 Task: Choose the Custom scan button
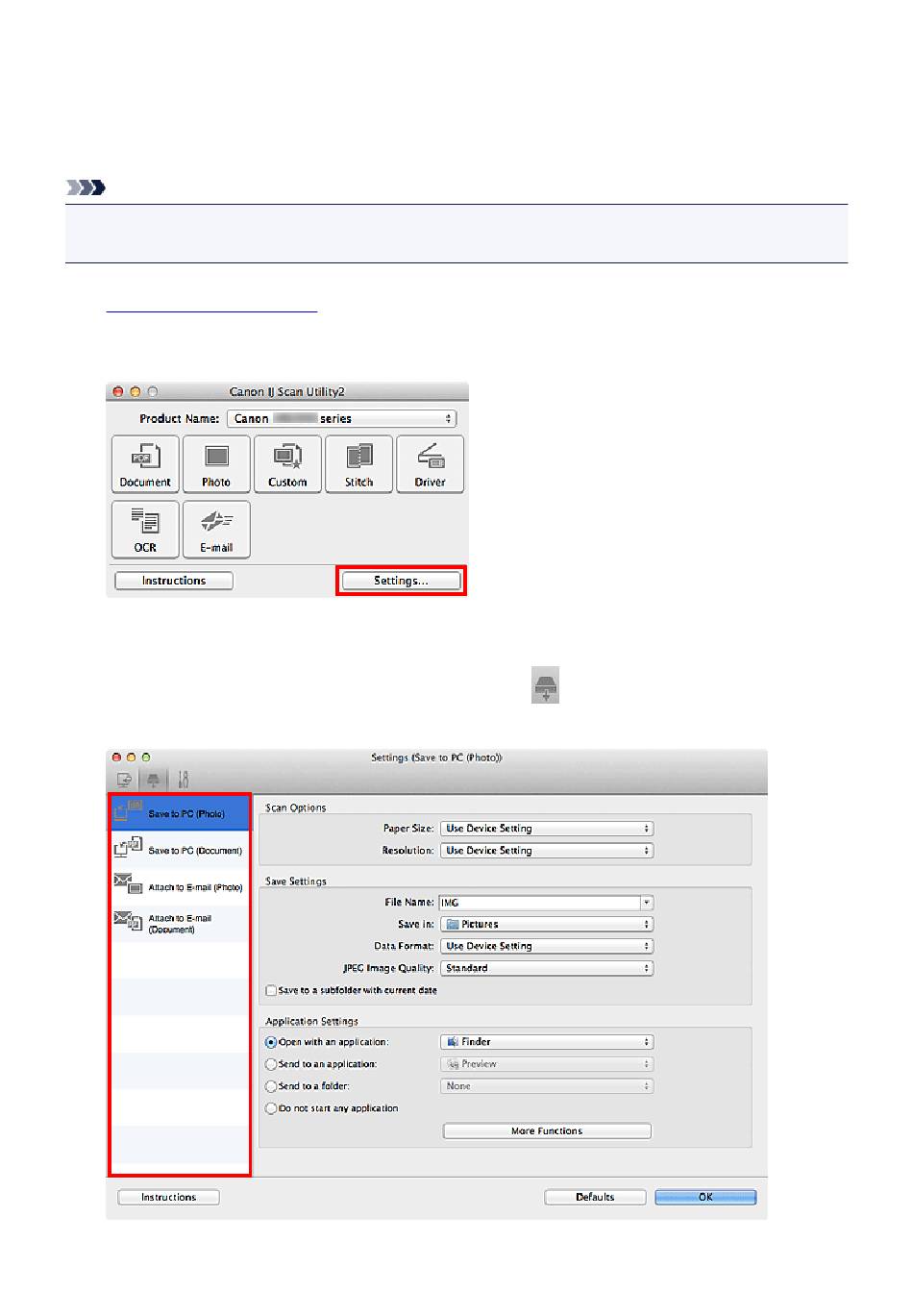pyautogui.click(x=287, y=464)
